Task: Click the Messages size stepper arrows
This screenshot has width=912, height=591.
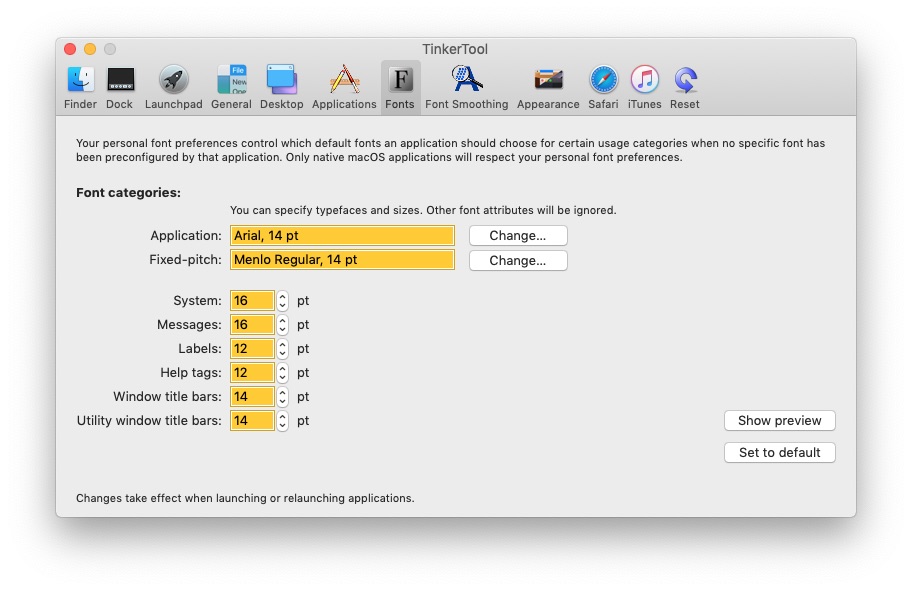Action: tap(283, 325)
